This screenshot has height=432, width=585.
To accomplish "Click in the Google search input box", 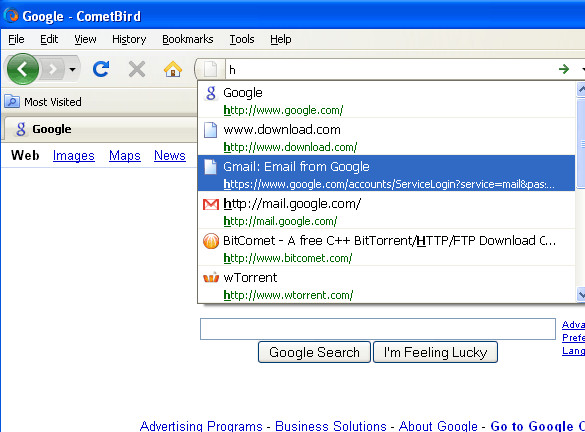I will 378,329.
